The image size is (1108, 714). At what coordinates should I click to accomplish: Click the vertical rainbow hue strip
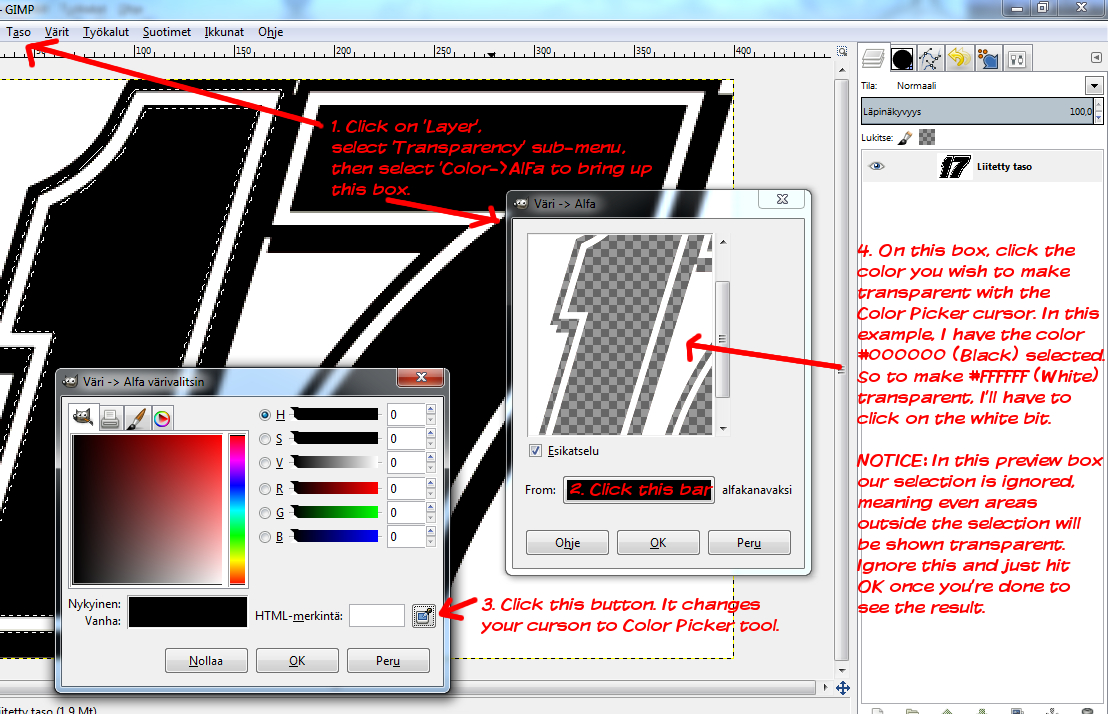[x=237, y=509]
